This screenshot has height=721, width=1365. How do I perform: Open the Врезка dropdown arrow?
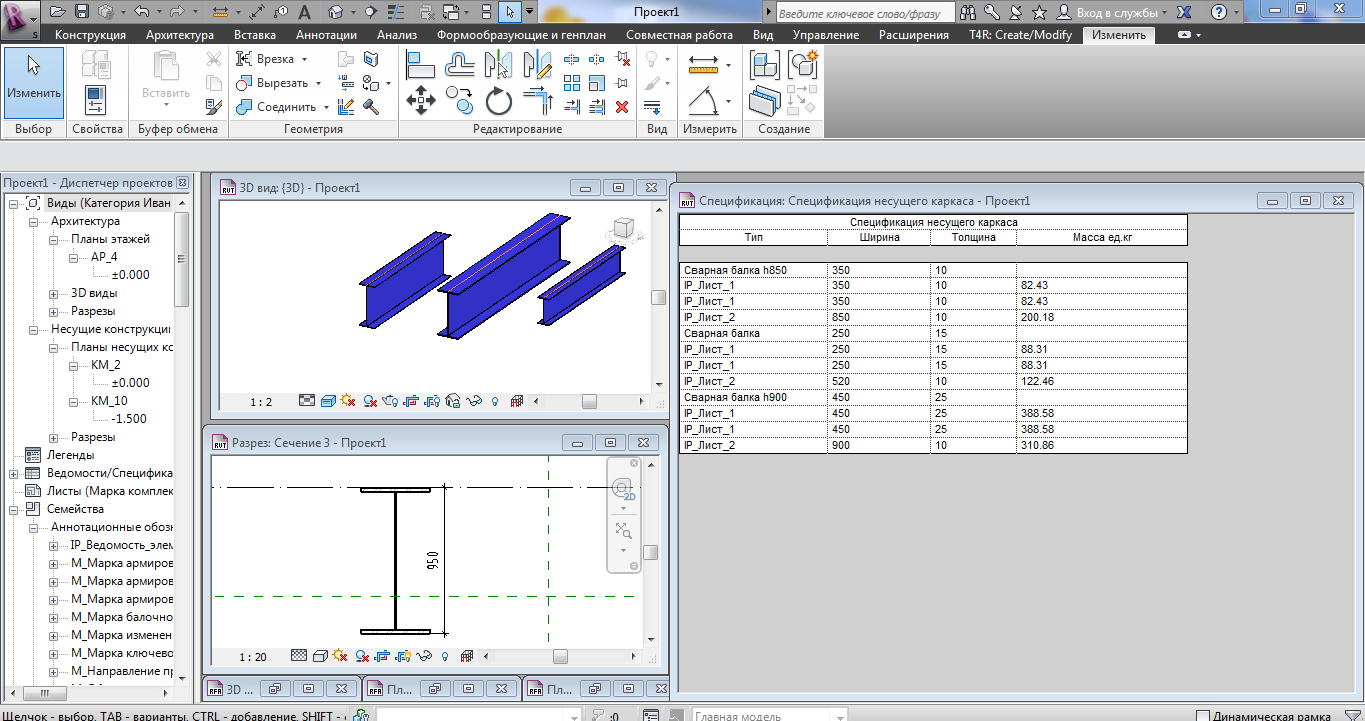pos(304,60)
